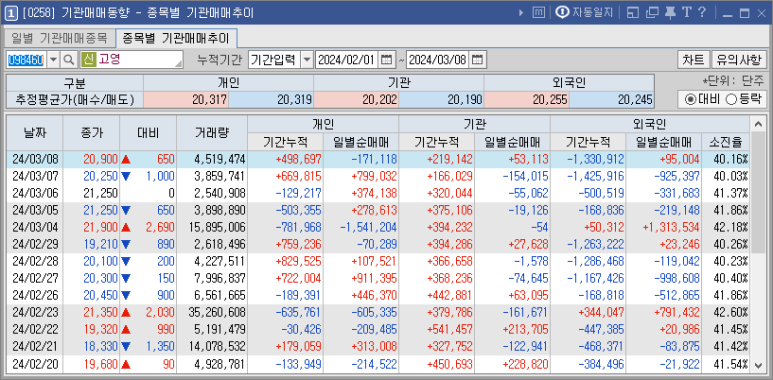Click the vertical scrollbar thumb
The height and width of the screenshot is (380, 773).
(x=758, y=191)
